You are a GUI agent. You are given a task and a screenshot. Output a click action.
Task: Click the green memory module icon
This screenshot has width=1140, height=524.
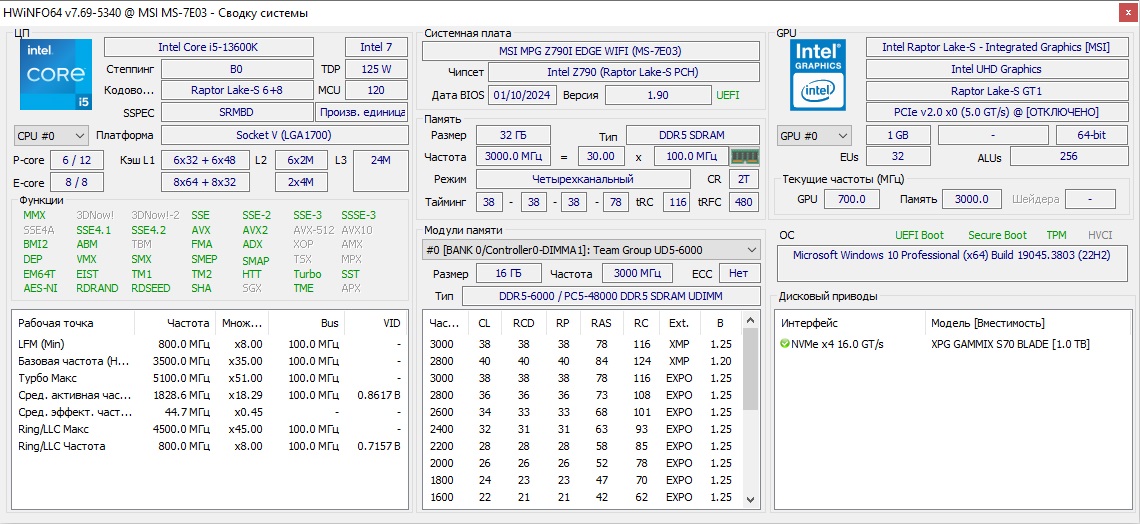pyautogui.click(x=744, y=157)
